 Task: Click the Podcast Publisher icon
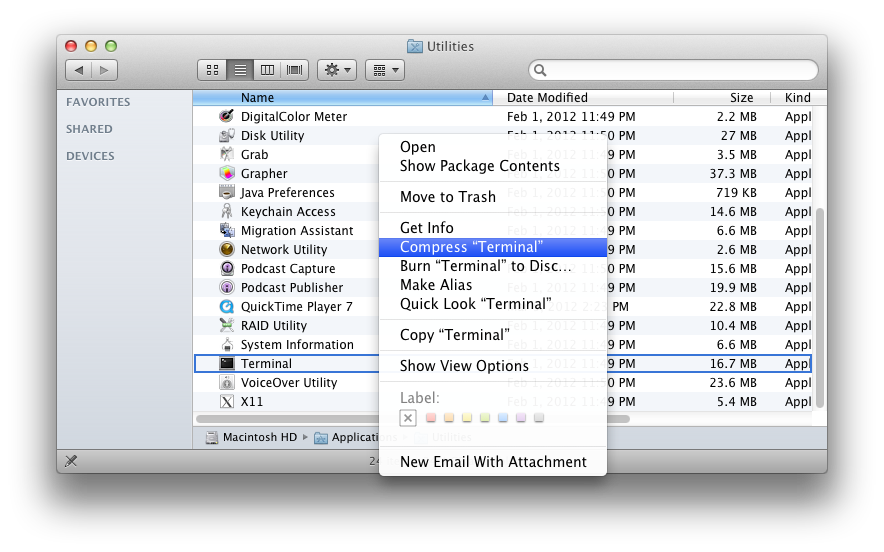coord(227,288)
